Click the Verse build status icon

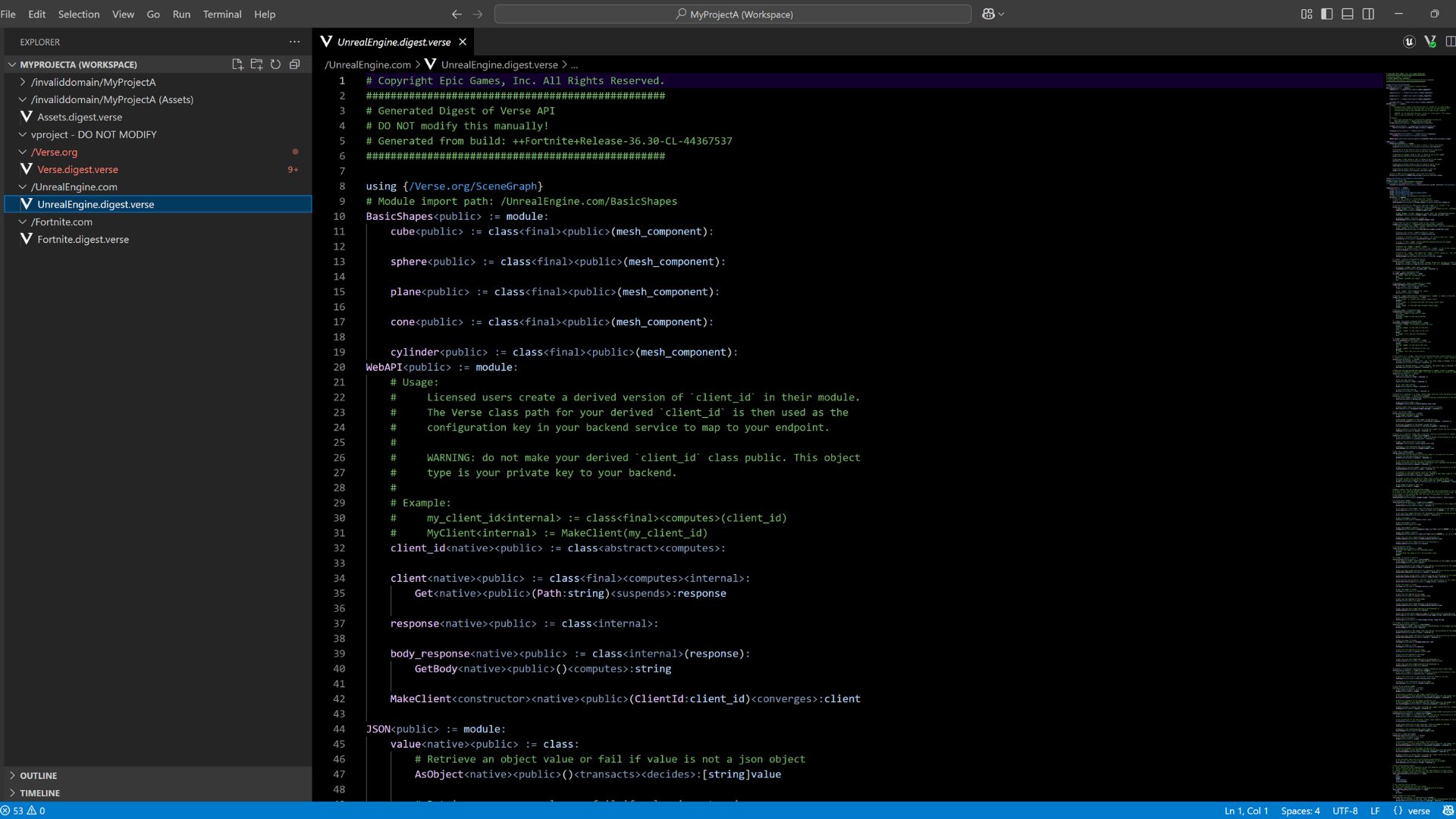coord(1430,42)
